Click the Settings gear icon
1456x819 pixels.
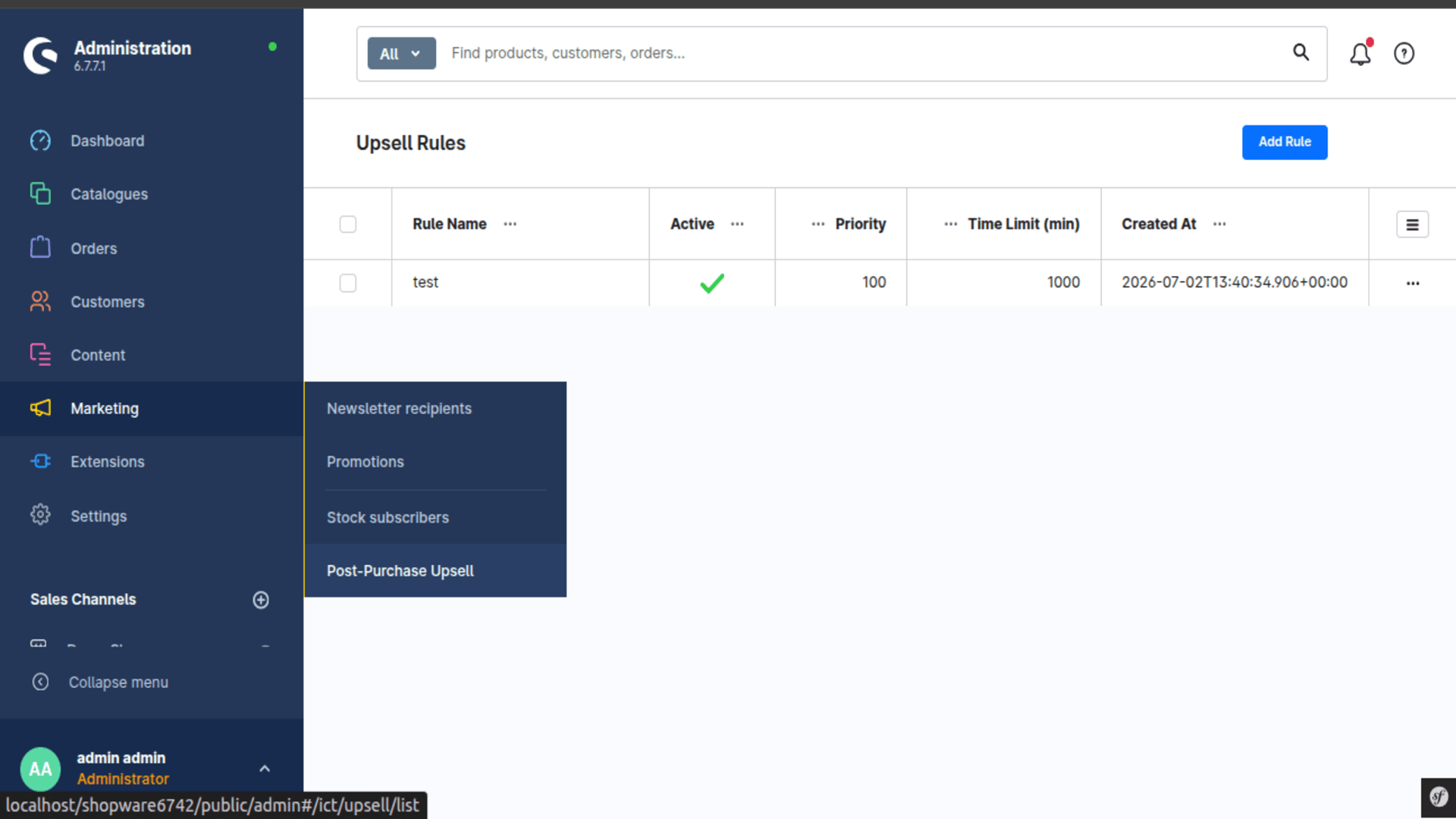click(40, 515)
